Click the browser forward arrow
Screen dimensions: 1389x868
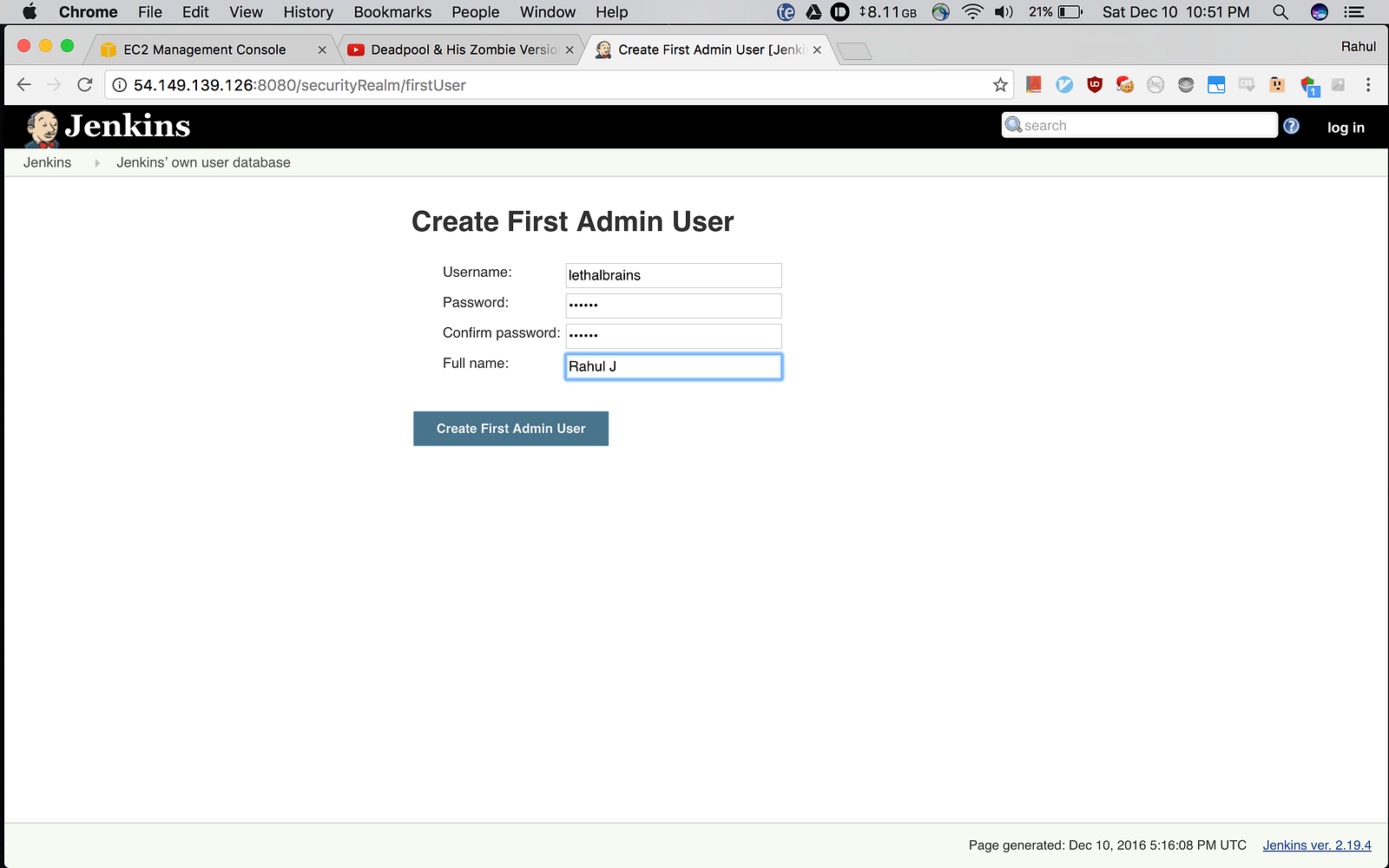click(x=54, y=84)
